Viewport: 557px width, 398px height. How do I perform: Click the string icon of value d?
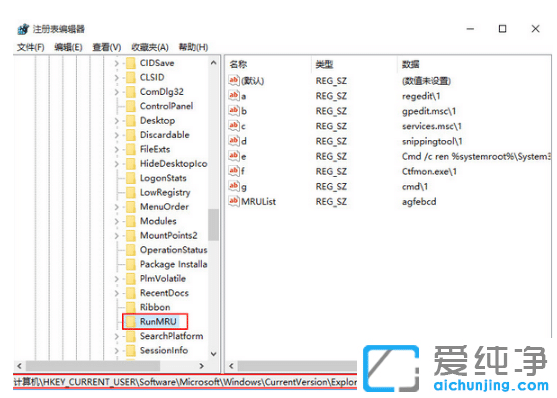(x=233, y=141)
